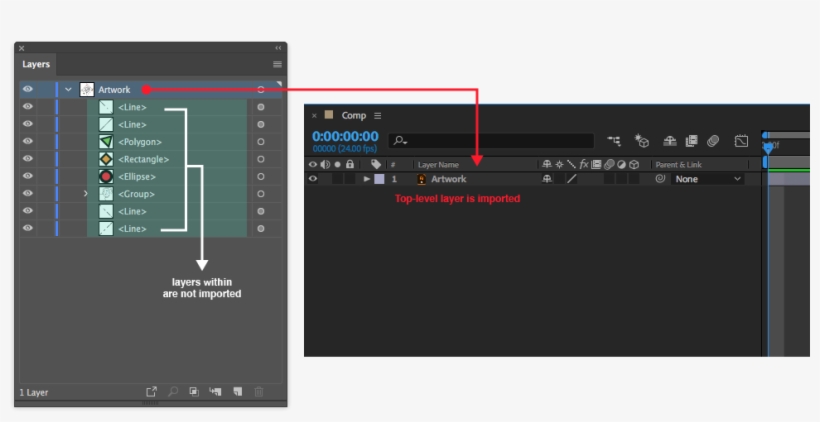Click Artwork layer label color swatch in timeline
820x422 pixels.
(x=379, y=179)
